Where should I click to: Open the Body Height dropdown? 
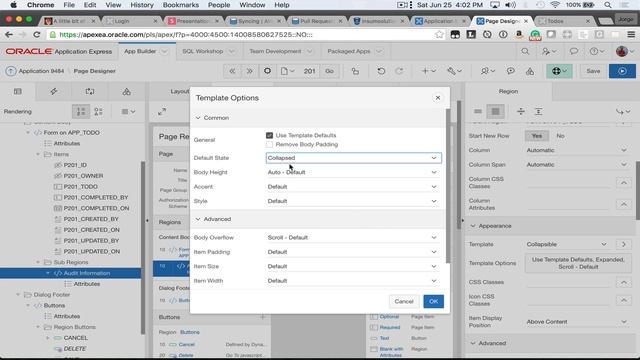click(353, 172)
